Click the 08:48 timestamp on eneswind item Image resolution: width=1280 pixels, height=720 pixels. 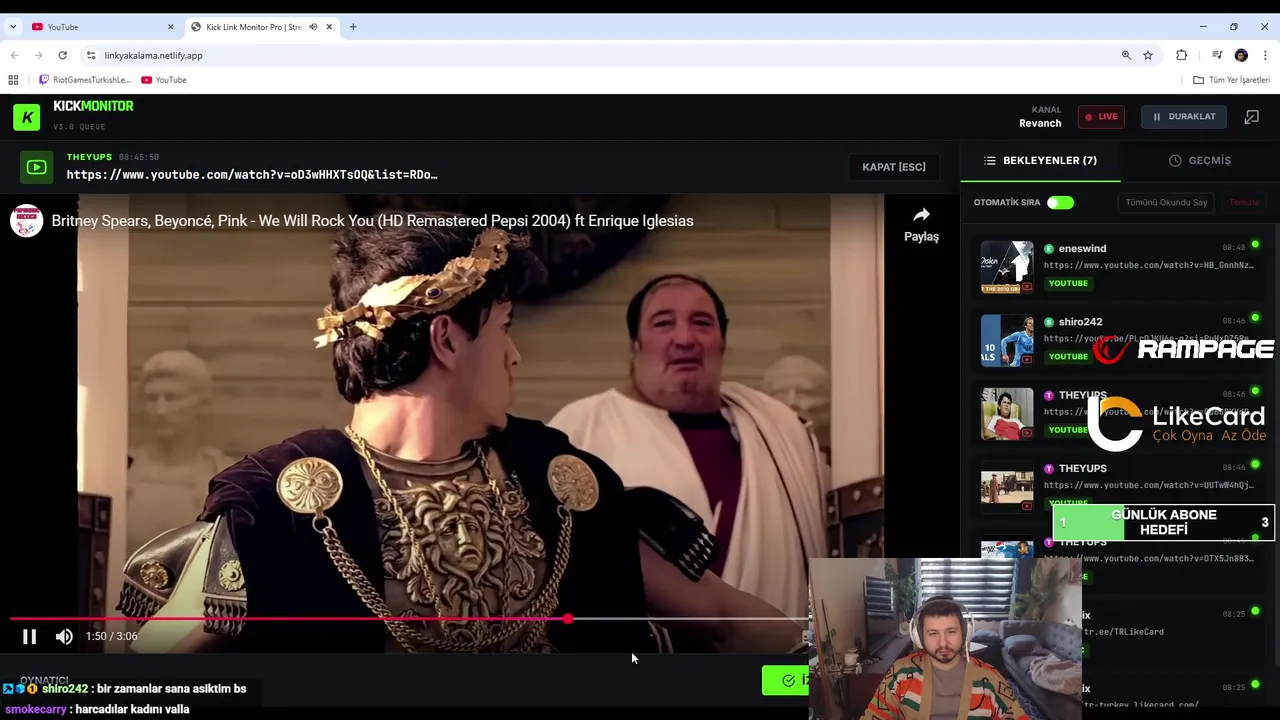[1233, 248]
